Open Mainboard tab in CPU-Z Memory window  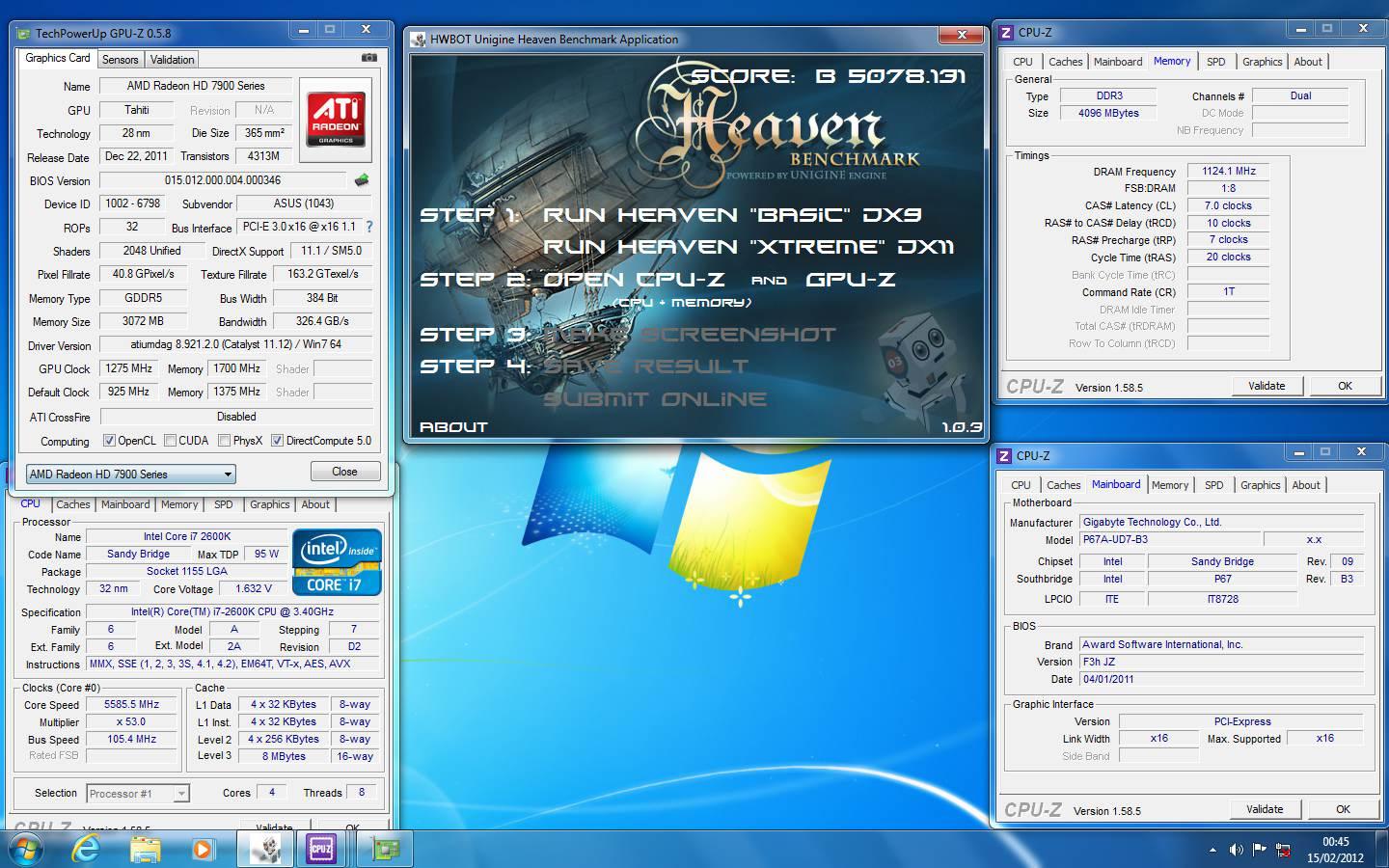click(1118, 62)
